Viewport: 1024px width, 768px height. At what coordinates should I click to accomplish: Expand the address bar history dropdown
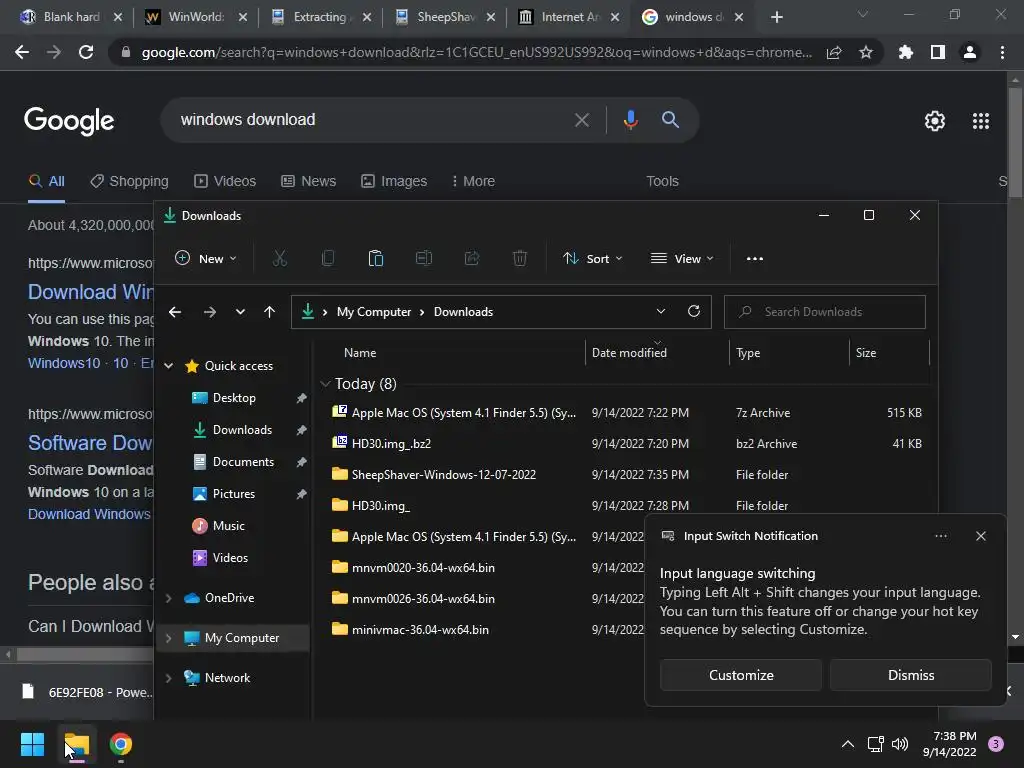pyautogui.click(x=661, y=312)
